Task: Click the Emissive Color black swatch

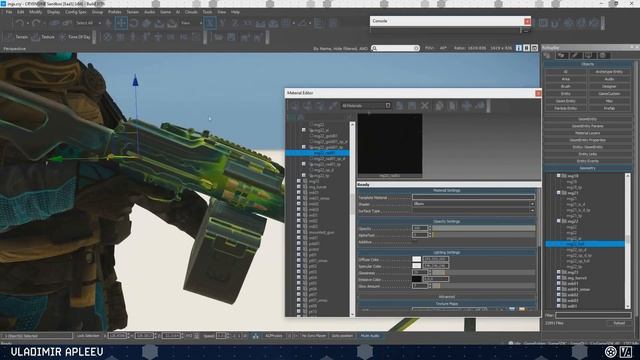Action: [416, 279]
